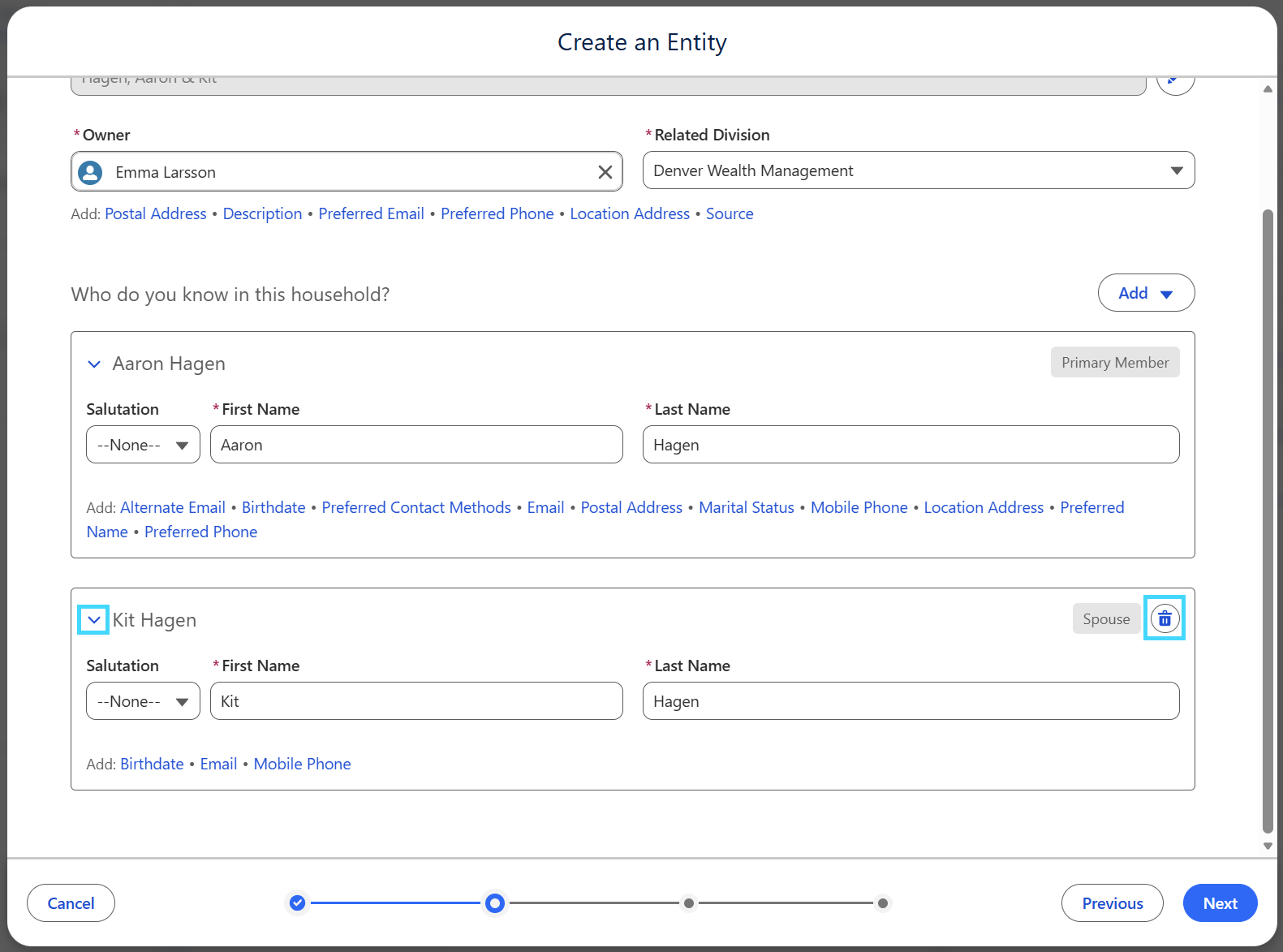
Task: Click the third progress step dot
Action: [x=688, y=903]
